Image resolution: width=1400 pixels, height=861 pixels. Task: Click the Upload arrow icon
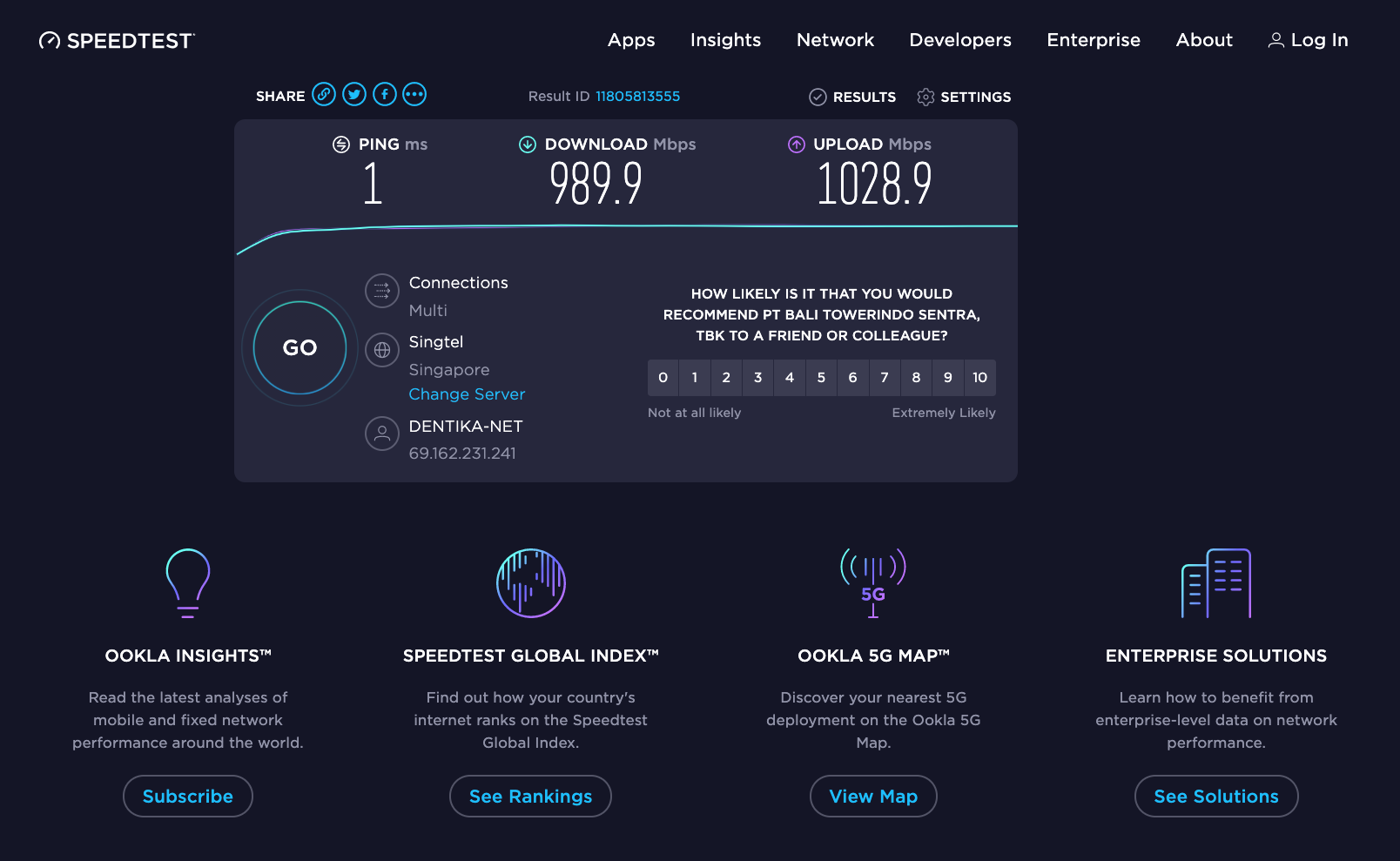click(x=797, y=145)
